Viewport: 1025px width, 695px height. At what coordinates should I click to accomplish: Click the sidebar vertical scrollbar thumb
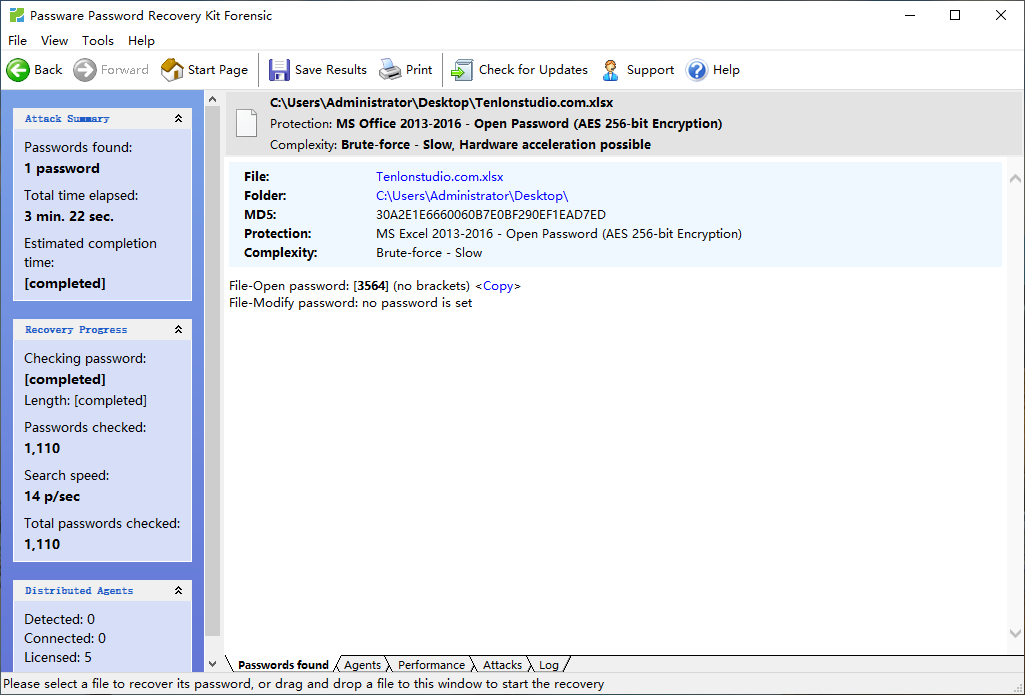212,371
